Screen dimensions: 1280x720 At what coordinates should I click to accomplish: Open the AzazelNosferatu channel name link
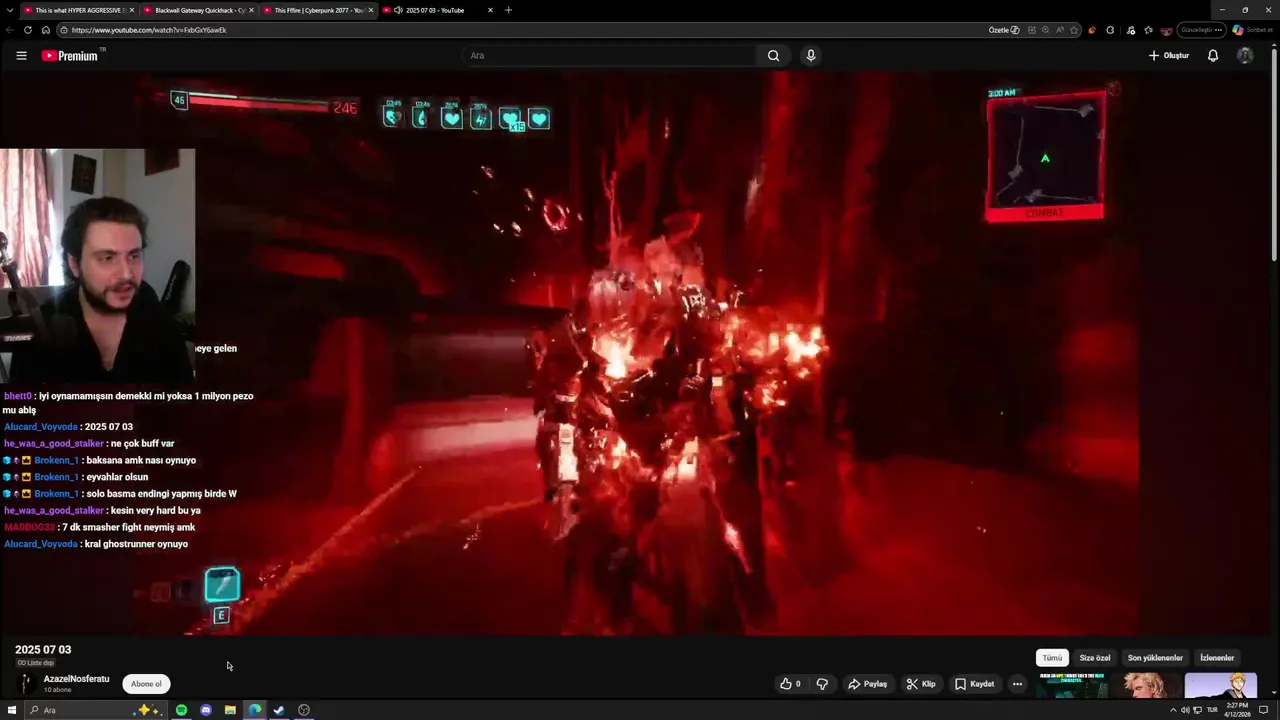tap(76, 679)
